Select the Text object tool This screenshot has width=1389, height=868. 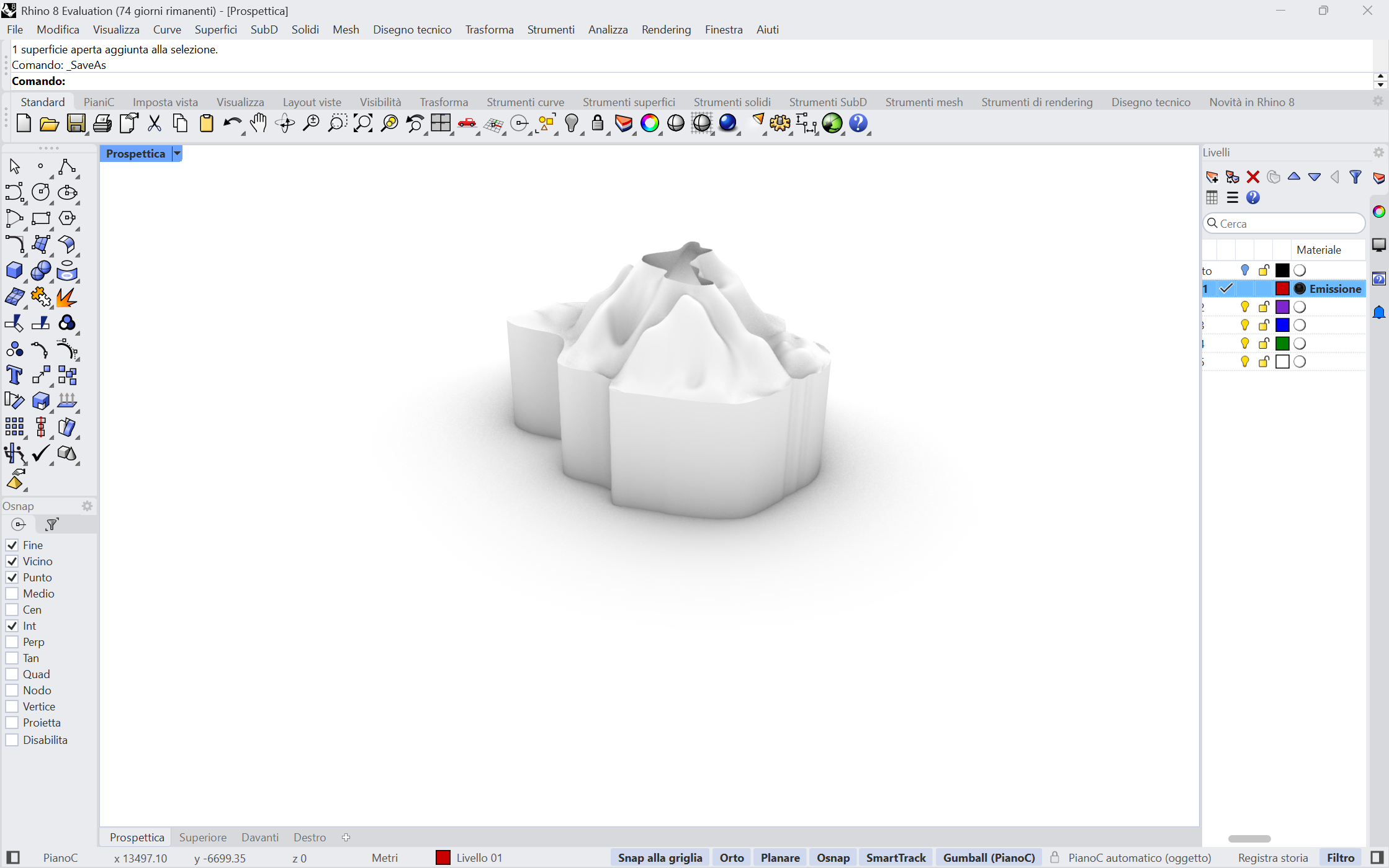pos(14,375)
